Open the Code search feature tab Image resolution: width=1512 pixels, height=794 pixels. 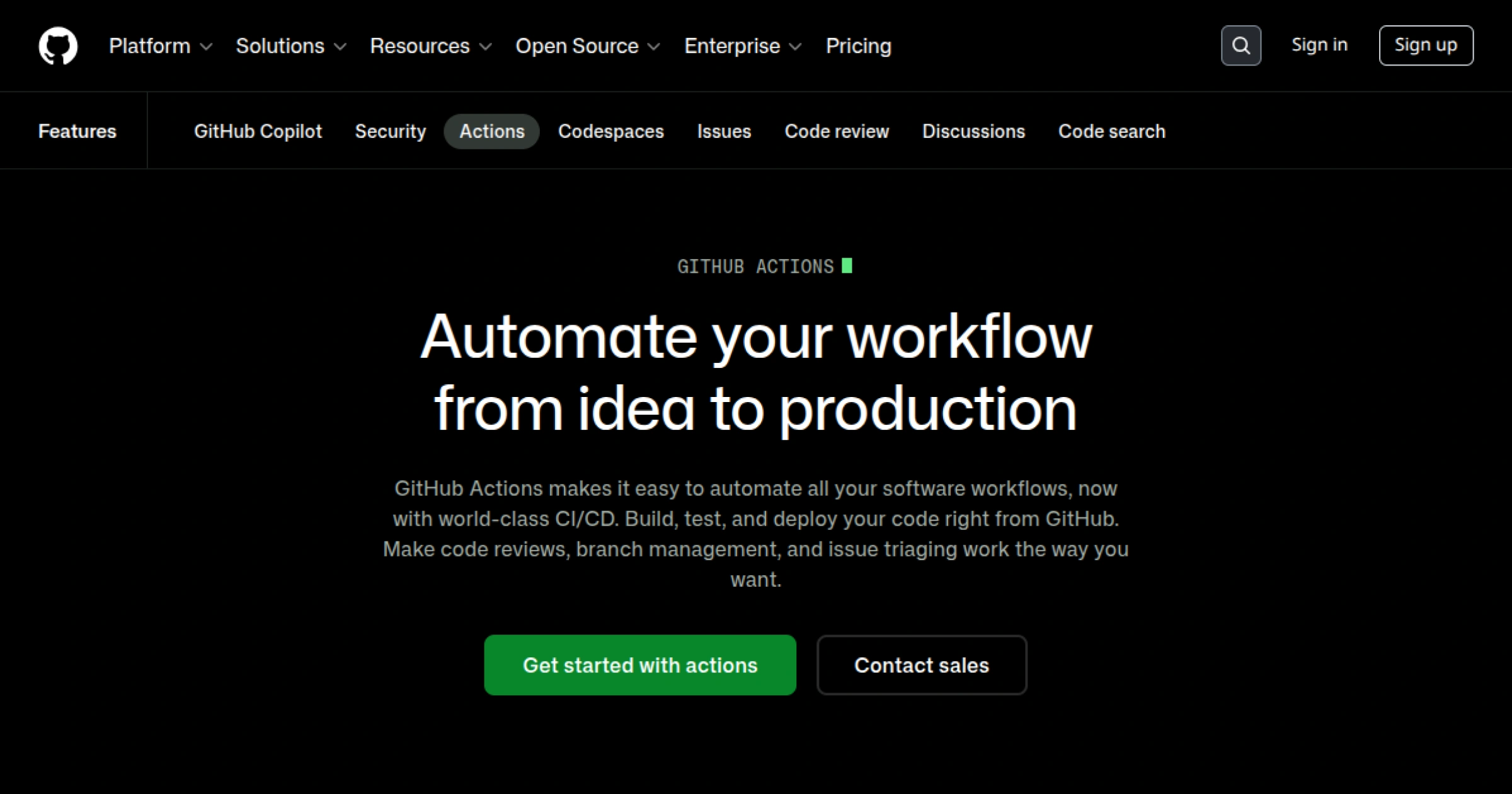coord(1111,131)
